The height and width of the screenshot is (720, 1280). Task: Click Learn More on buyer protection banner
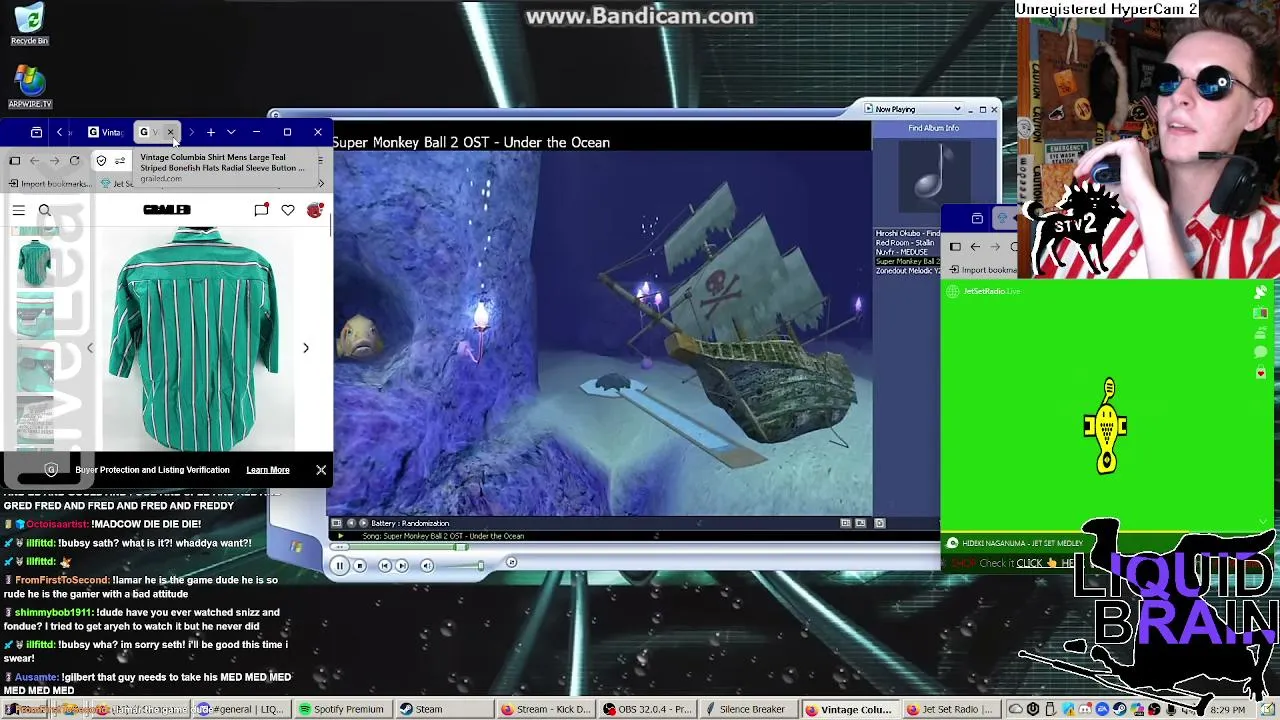click(x=268, y=470)
